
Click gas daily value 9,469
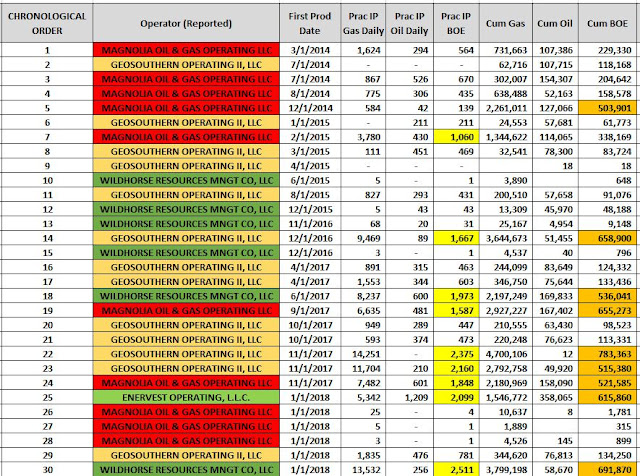[363, 238]
